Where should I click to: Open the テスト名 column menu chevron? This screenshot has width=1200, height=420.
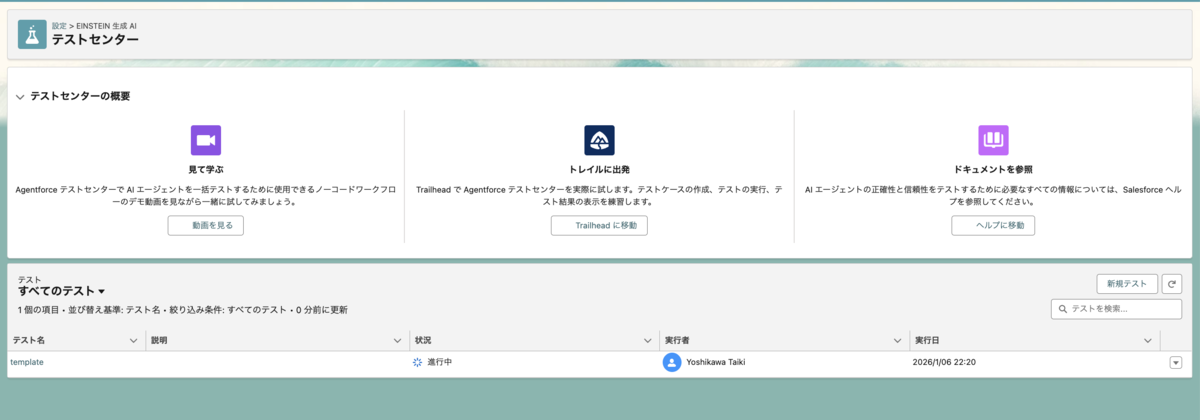coord(134,341)
